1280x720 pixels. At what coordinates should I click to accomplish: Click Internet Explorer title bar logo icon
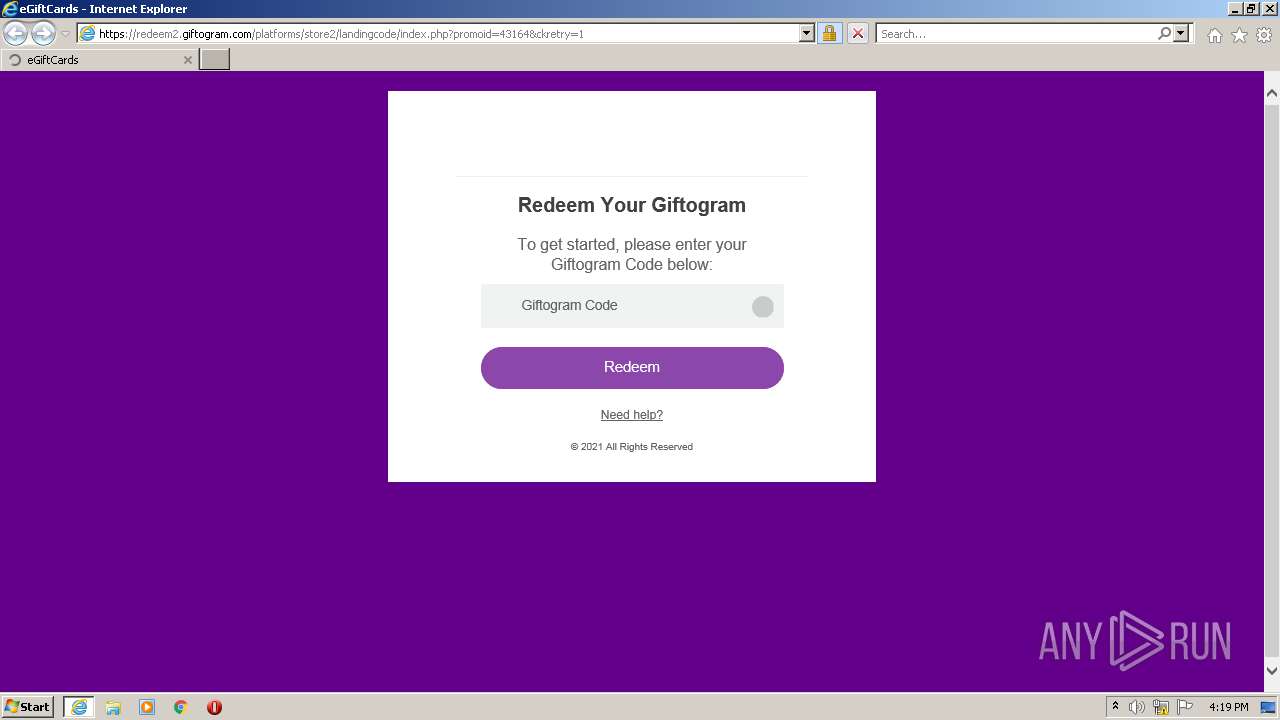click(x=9, y=8)
